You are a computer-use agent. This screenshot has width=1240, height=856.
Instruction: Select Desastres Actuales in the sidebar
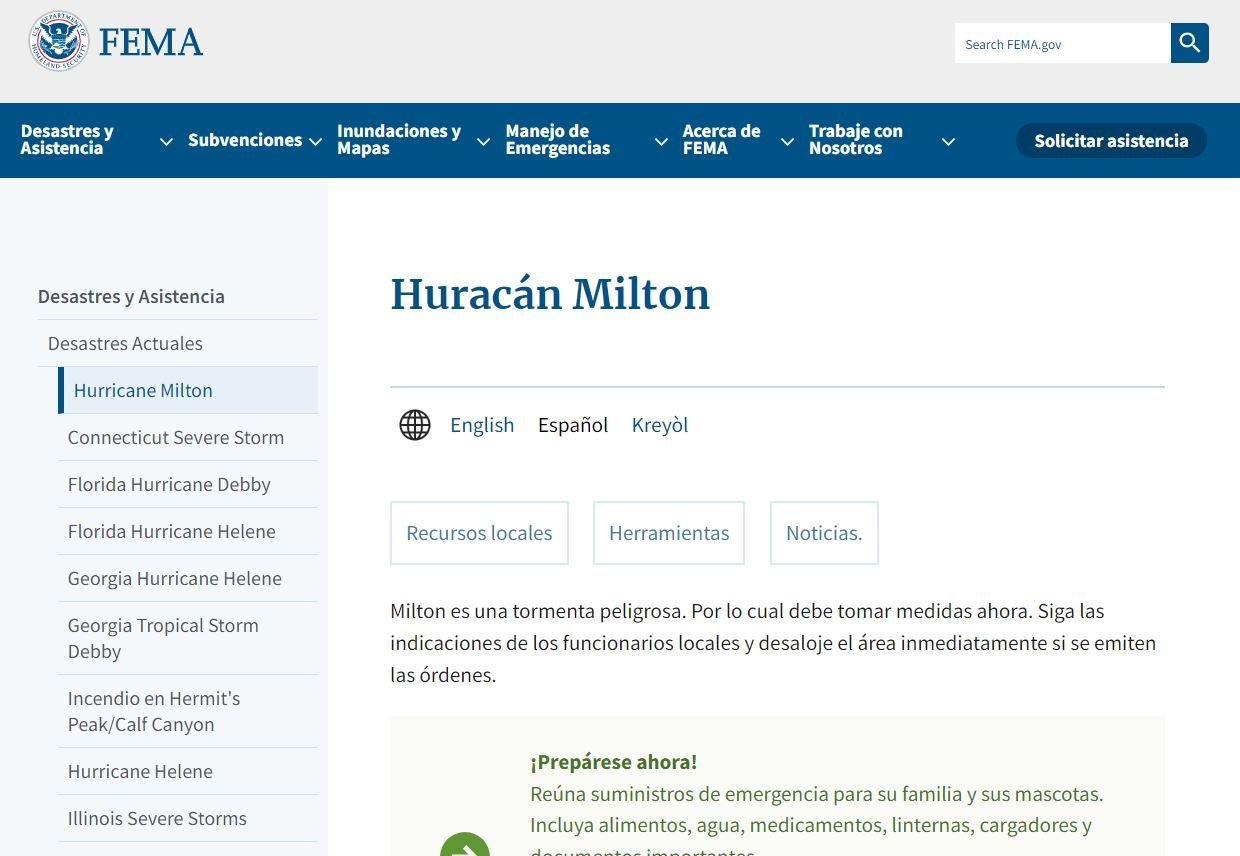(125, 343)
